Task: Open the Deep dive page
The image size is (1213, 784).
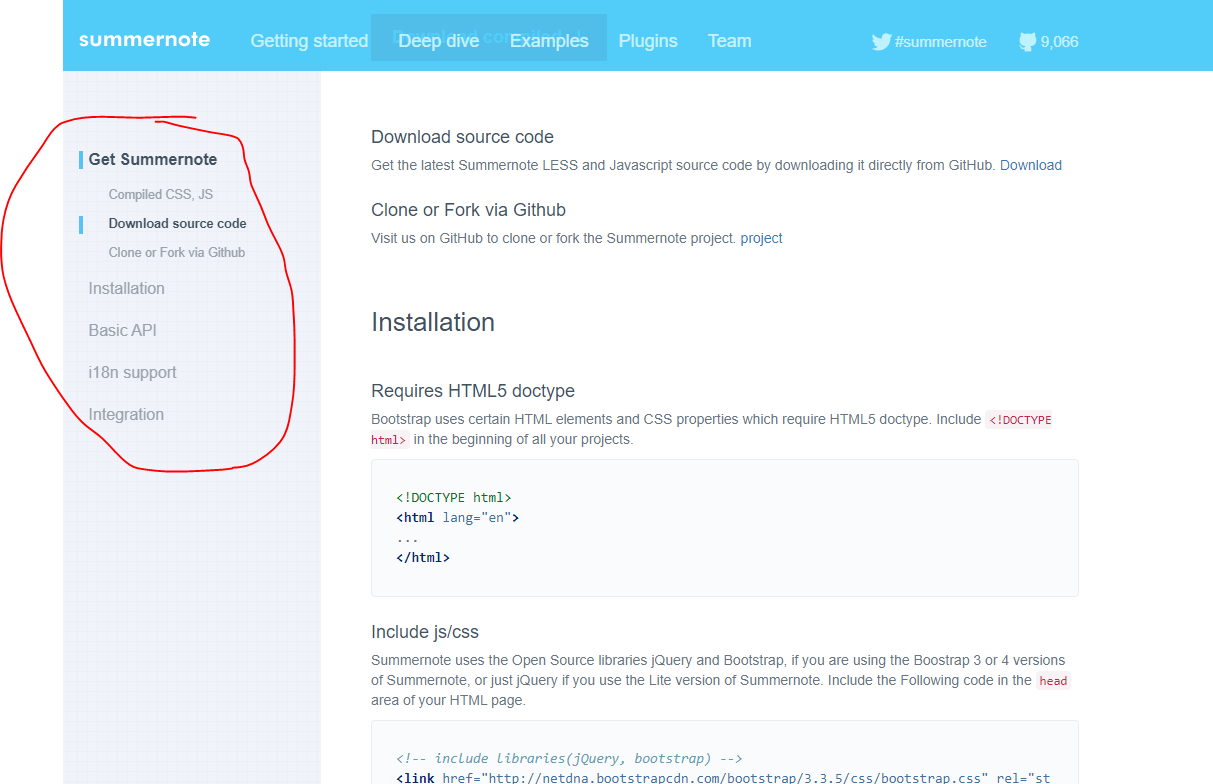Action: point(438,41)
